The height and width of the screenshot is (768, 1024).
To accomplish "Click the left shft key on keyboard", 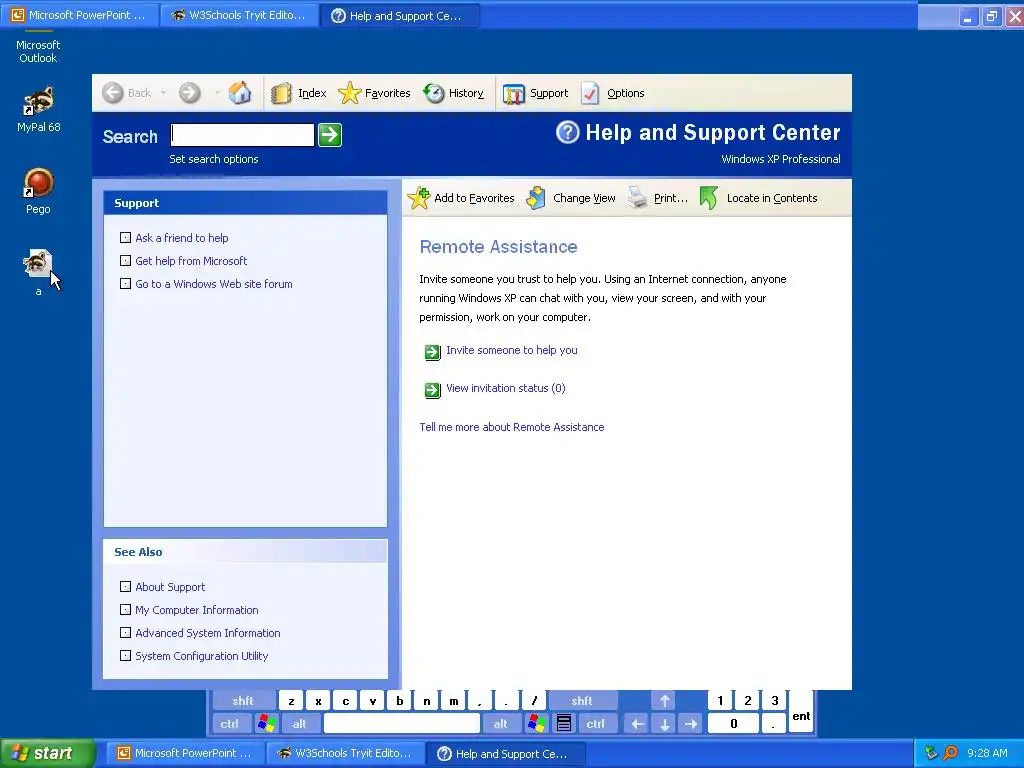I will 242,701.
